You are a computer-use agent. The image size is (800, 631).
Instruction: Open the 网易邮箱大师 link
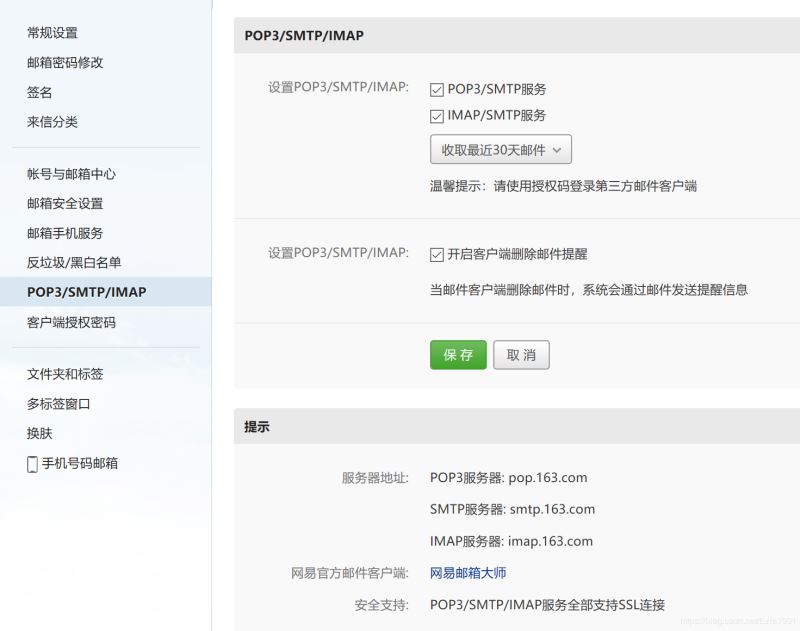(468, 573)
